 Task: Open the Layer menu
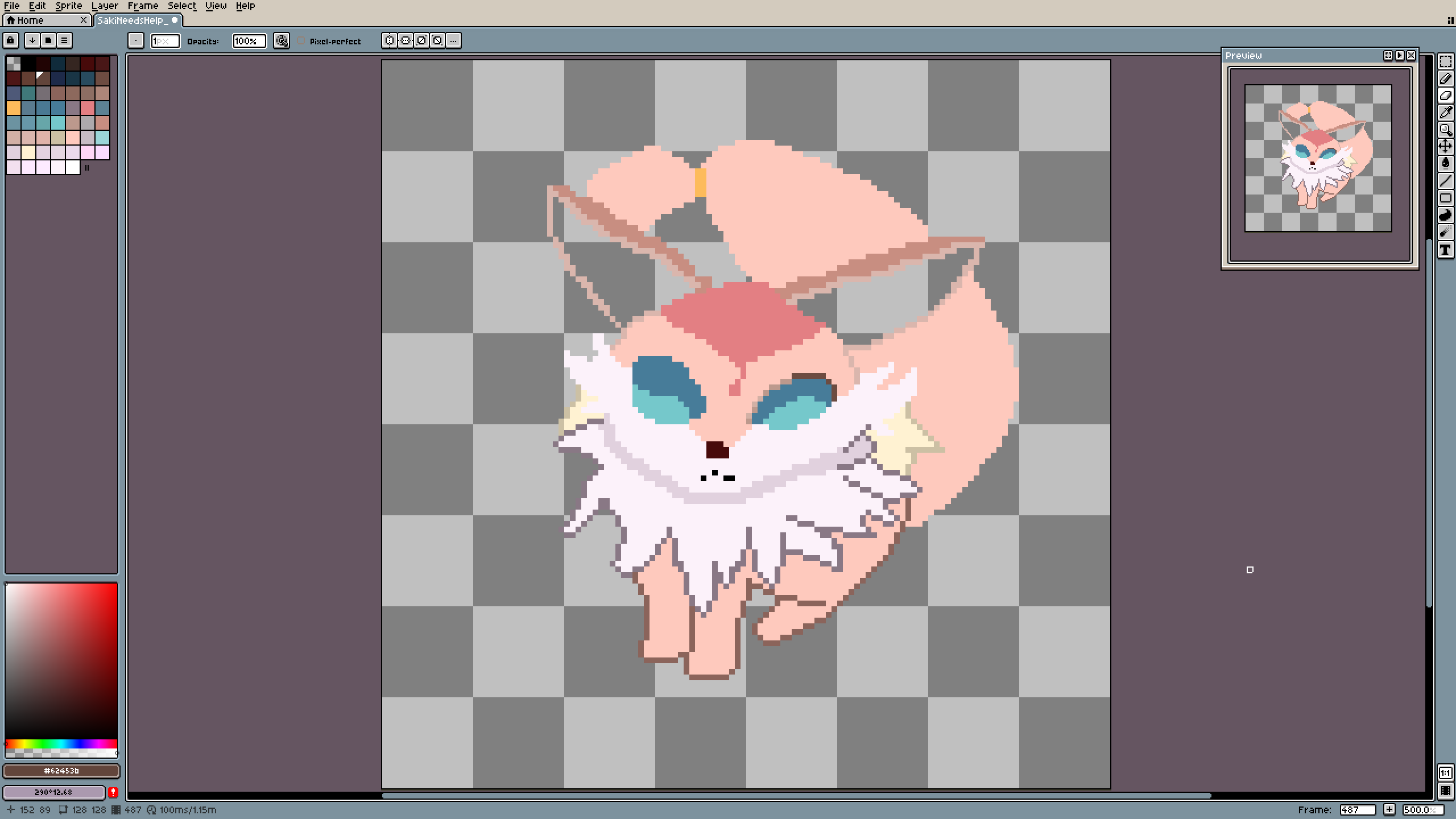[x=105, y=6]
